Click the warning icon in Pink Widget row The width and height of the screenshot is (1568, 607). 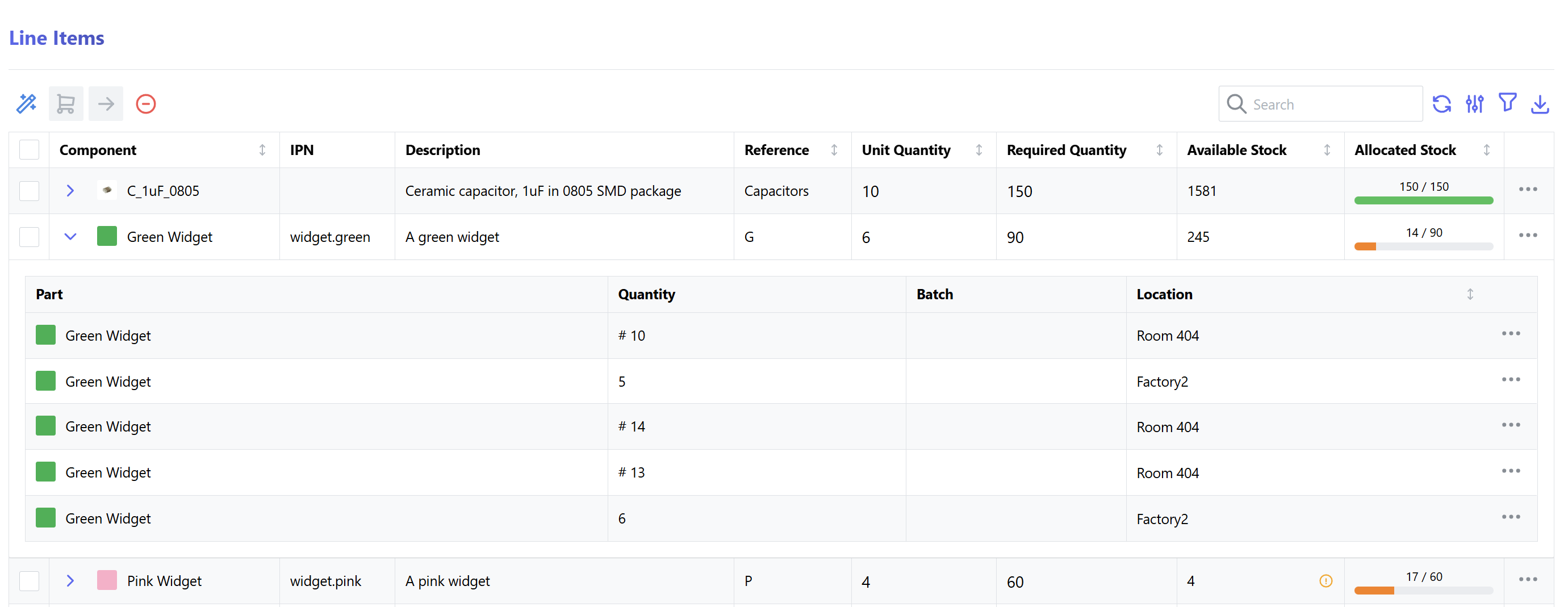click(1325, 581)
